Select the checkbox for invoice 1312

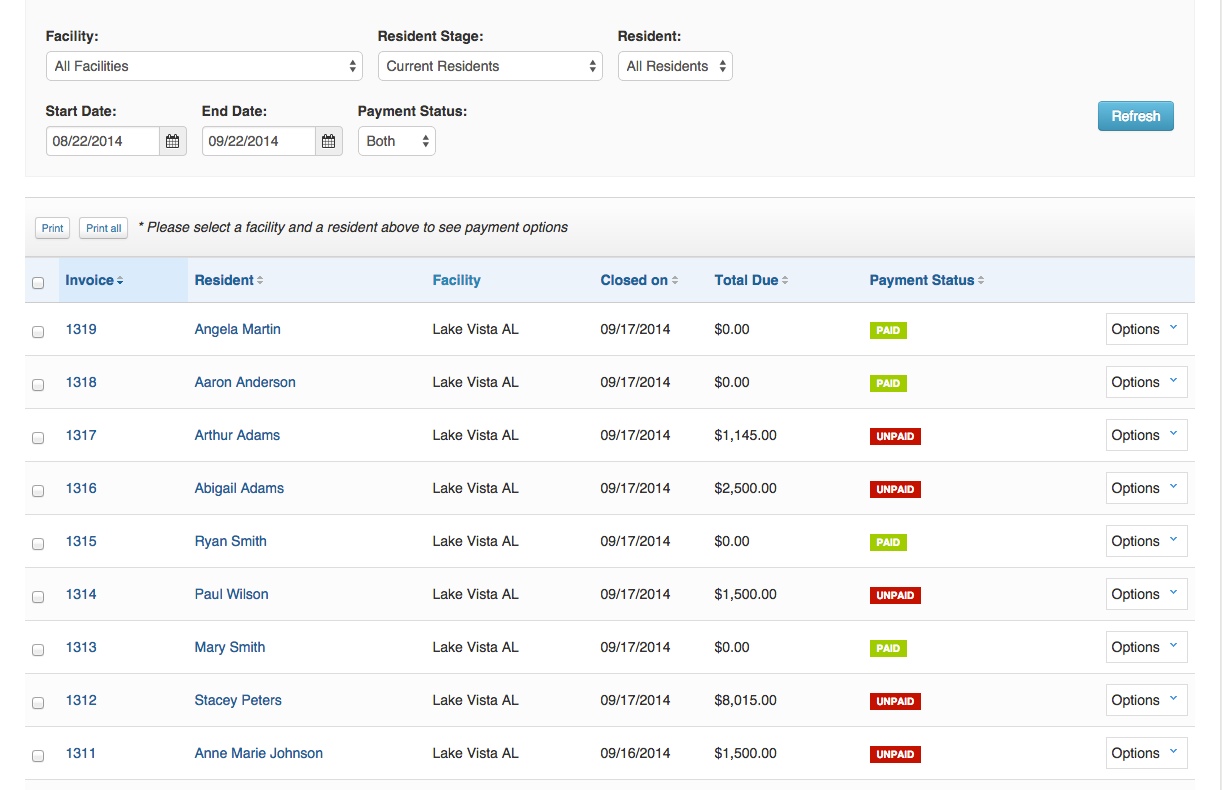tap(38, 703)
